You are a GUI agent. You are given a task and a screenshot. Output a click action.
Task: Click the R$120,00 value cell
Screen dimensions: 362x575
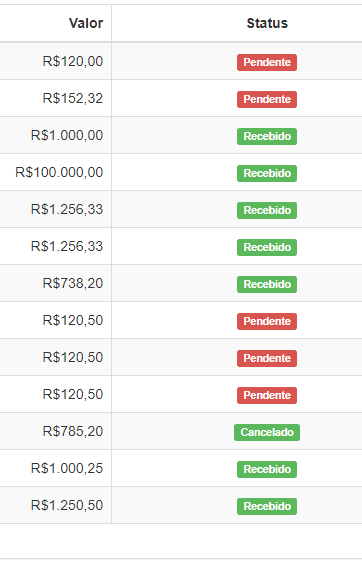click(x=55, y=61)
